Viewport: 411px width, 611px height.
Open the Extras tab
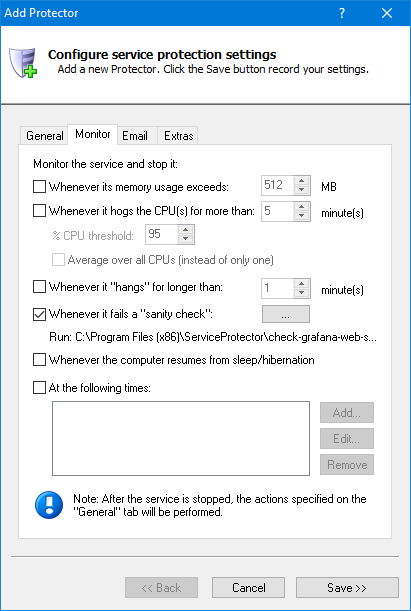coord(178,136)
